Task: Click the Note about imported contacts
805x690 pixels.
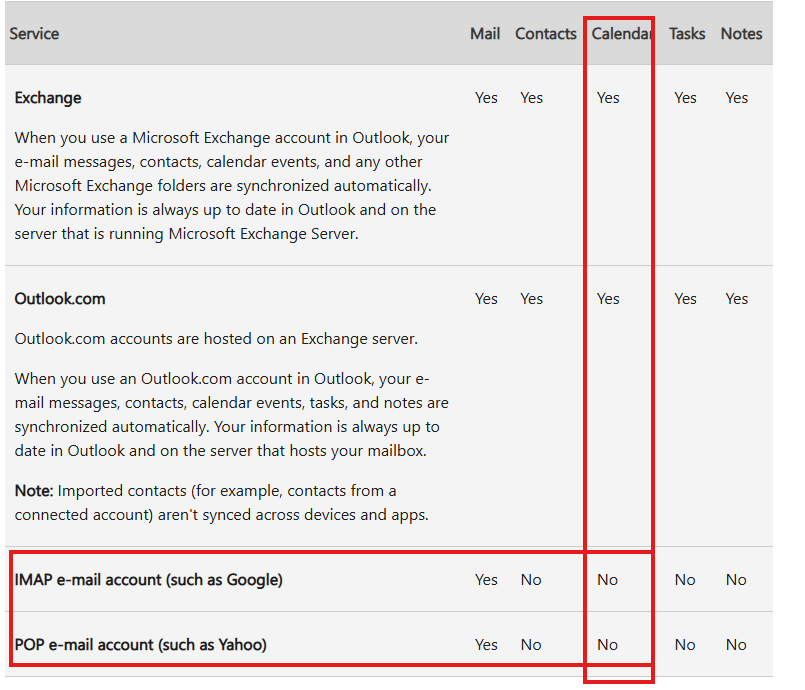Action: click(222, 503)
